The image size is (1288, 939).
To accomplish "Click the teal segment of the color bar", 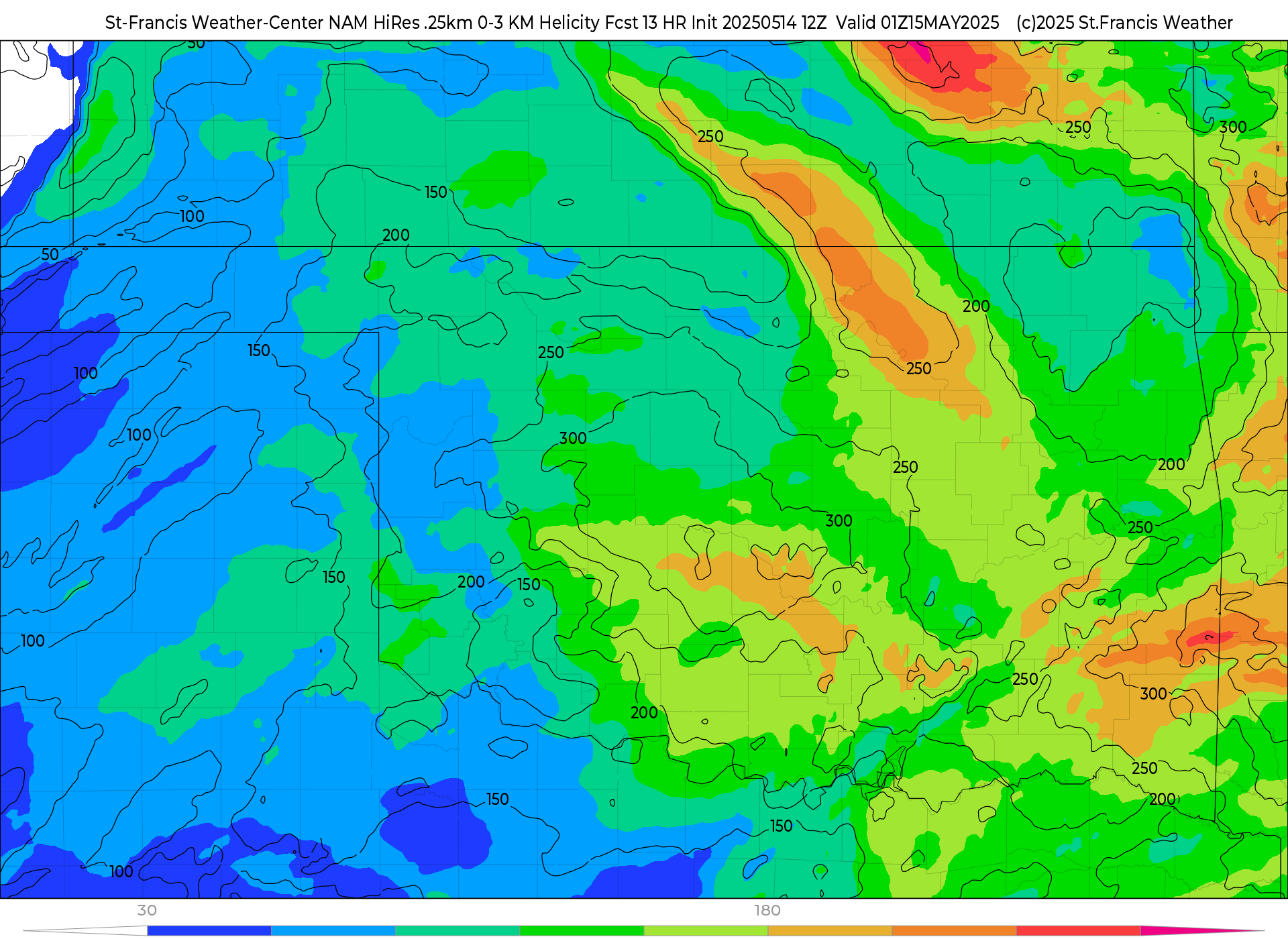I will click(x=458, y=931).
